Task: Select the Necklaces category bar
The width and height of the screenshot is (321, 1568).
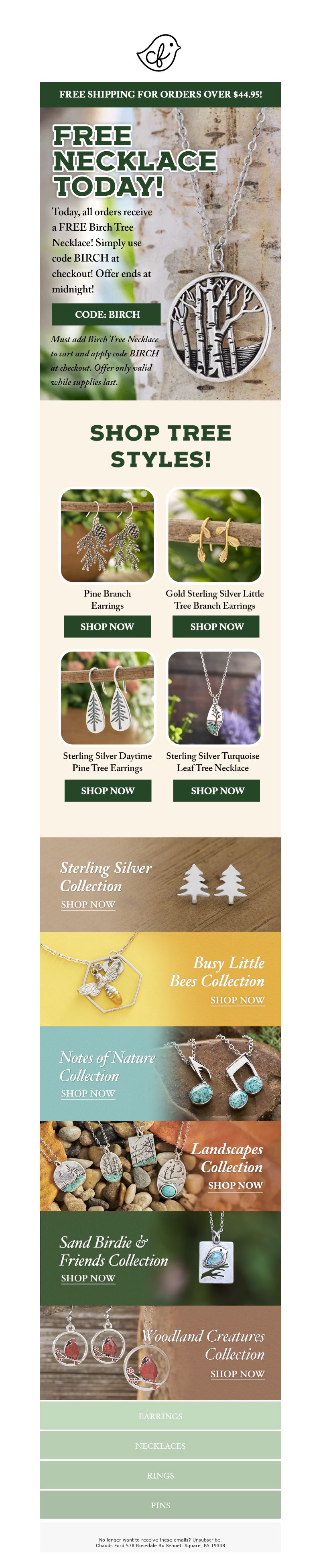Action: tap(160, 1446)
